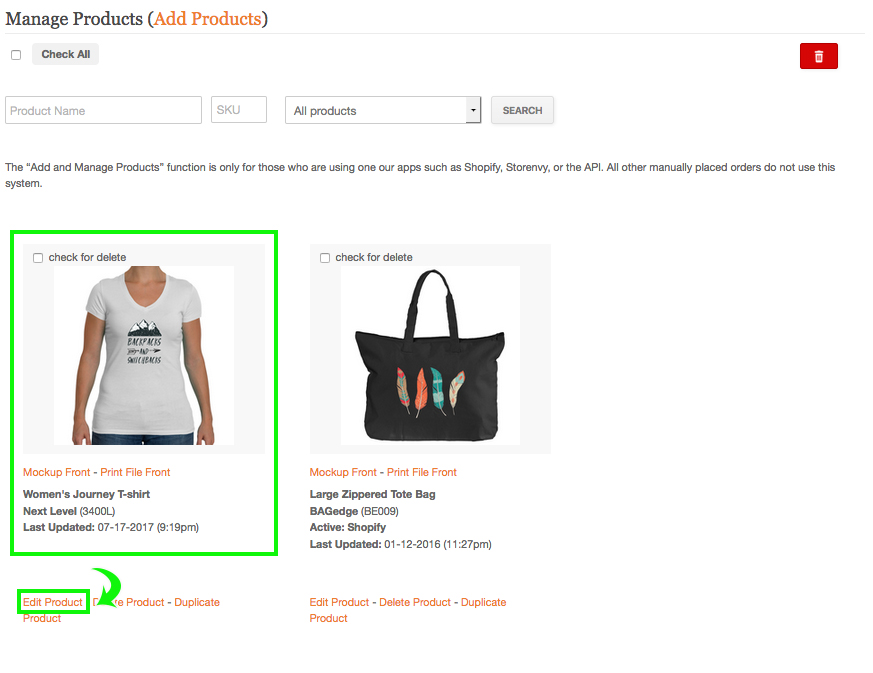Open Mockup Front link under Tote Bag

[x=343, y=472]
